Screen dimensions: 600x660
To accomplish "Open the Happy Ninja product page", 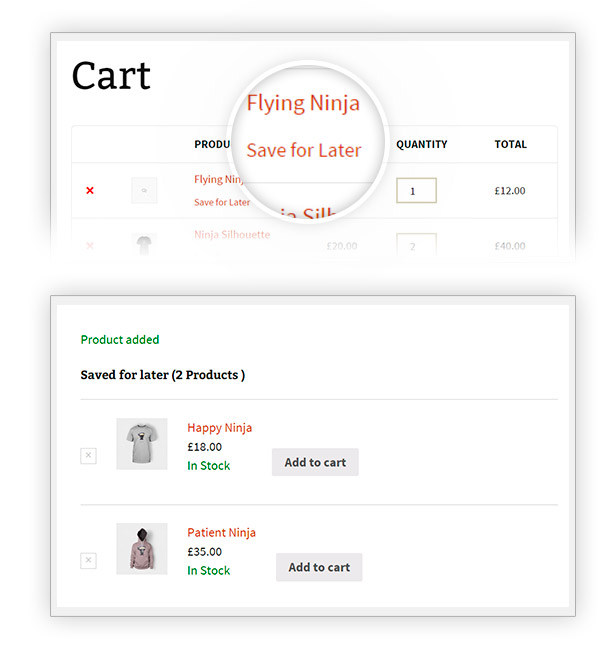I will pos(219,428).
